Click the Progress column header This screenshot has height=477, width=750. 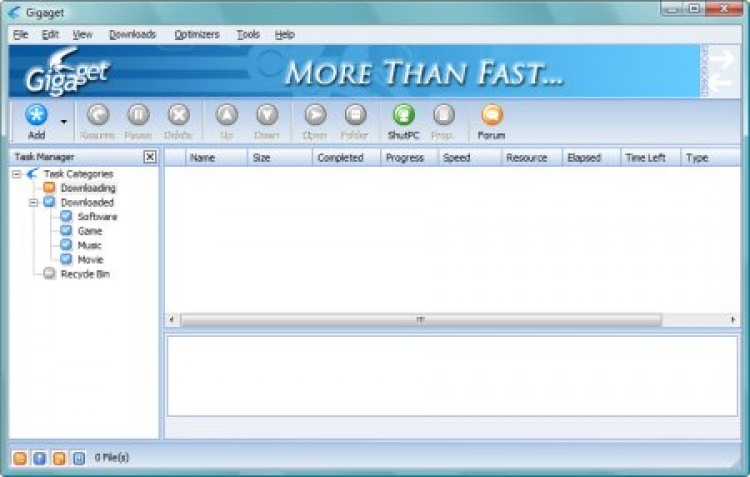coord(409,158)
